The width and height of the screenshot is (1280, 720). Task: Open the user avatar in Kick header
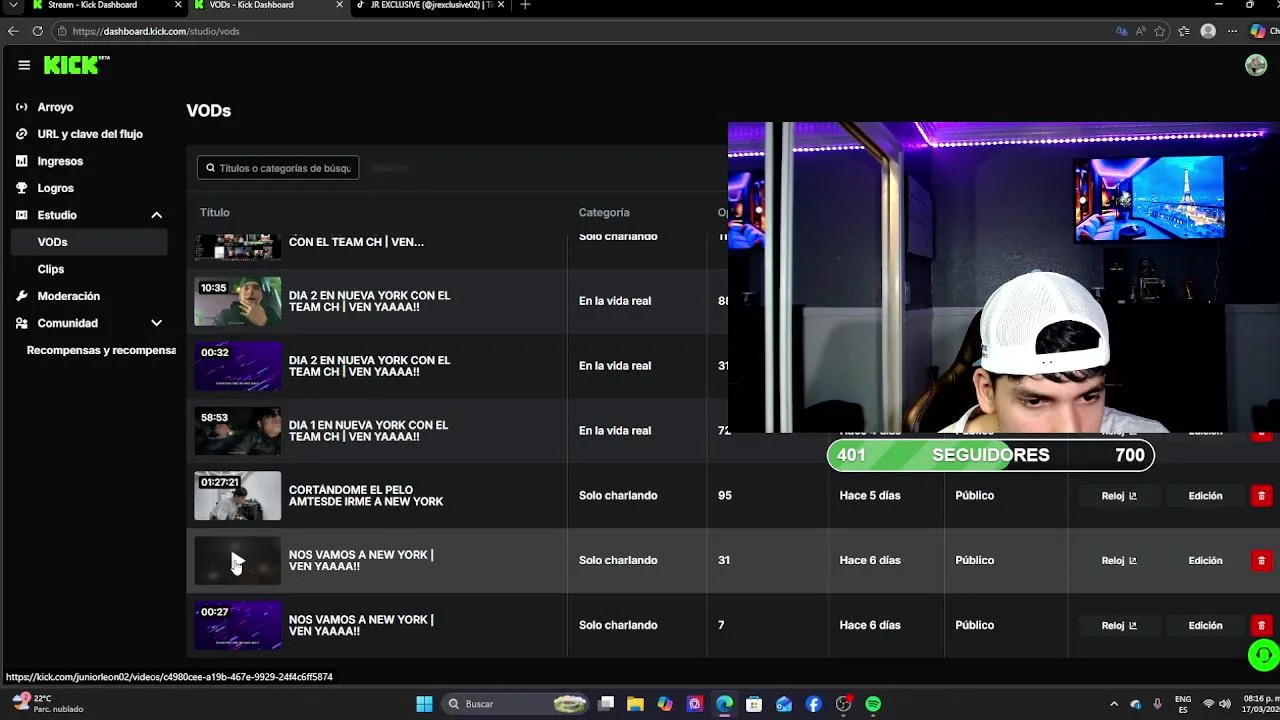tap(1256, 65)
